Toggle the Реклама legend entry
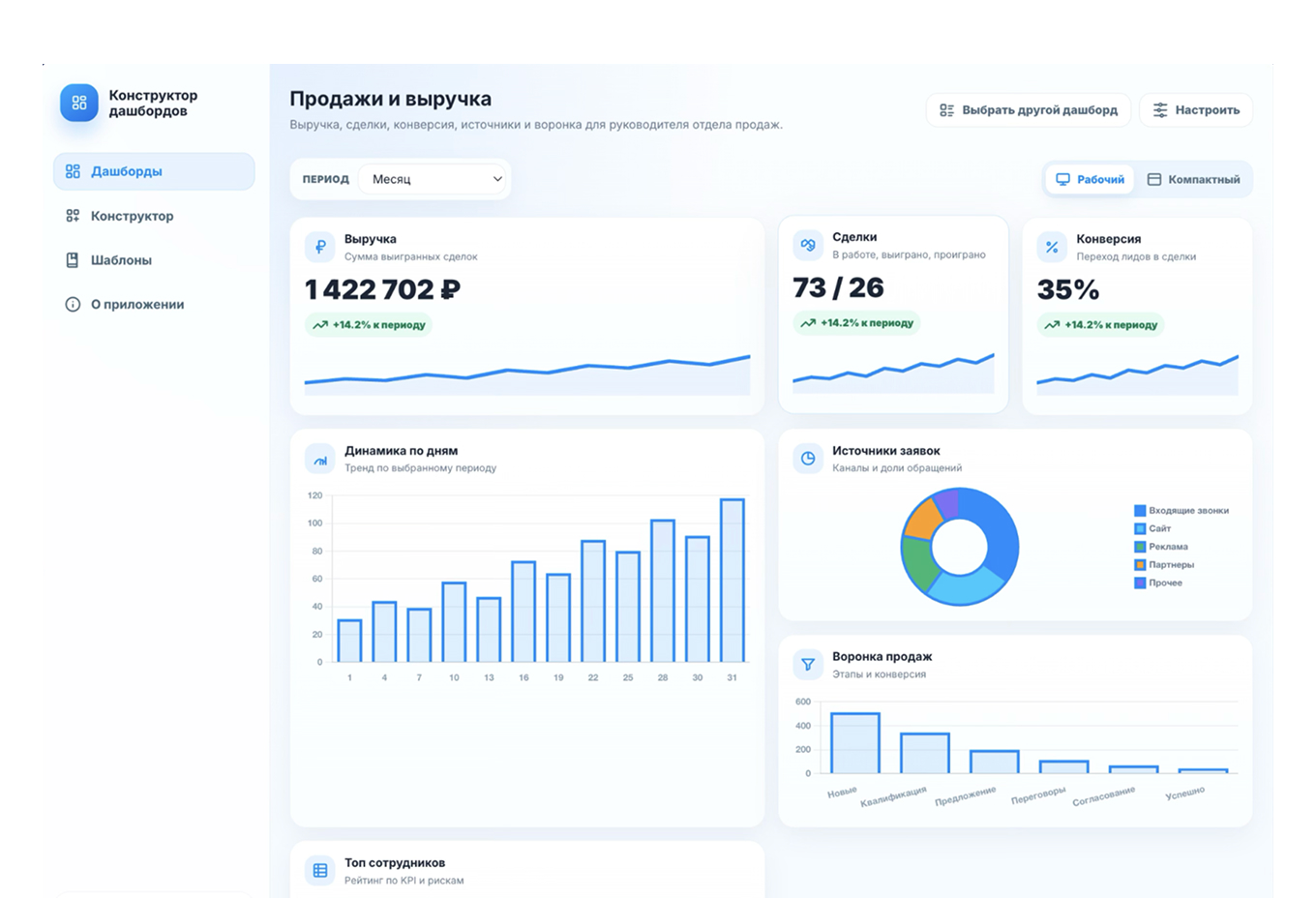 coord(1161,547)
